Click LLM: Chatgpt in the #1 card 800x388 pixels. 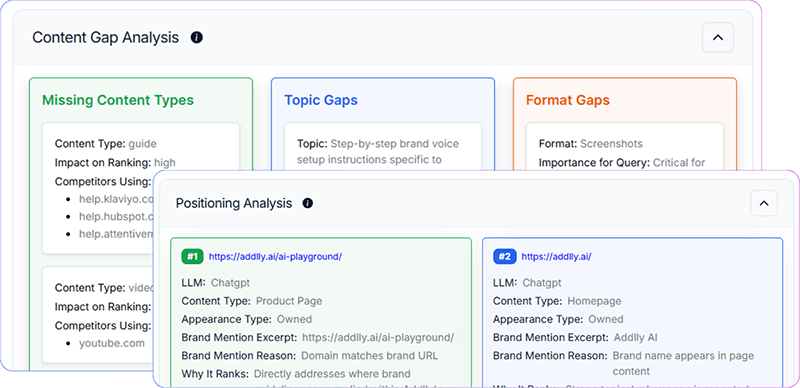click(216, 282)
